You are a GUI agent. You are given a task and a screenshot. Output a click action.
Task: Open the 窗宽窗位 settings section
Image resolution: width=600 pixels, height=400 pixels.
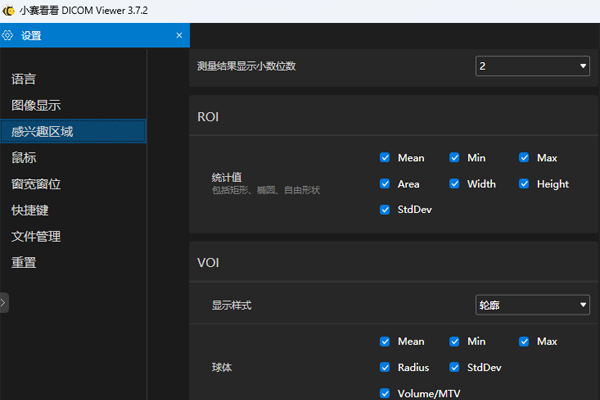(x=36, y=184)
